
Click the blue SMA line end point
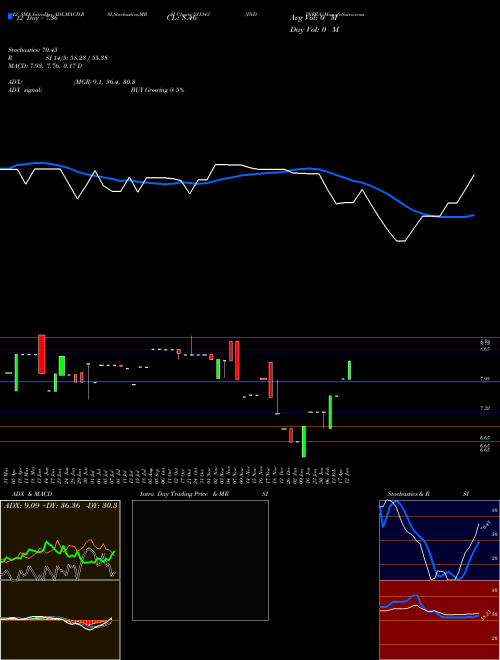474,215
